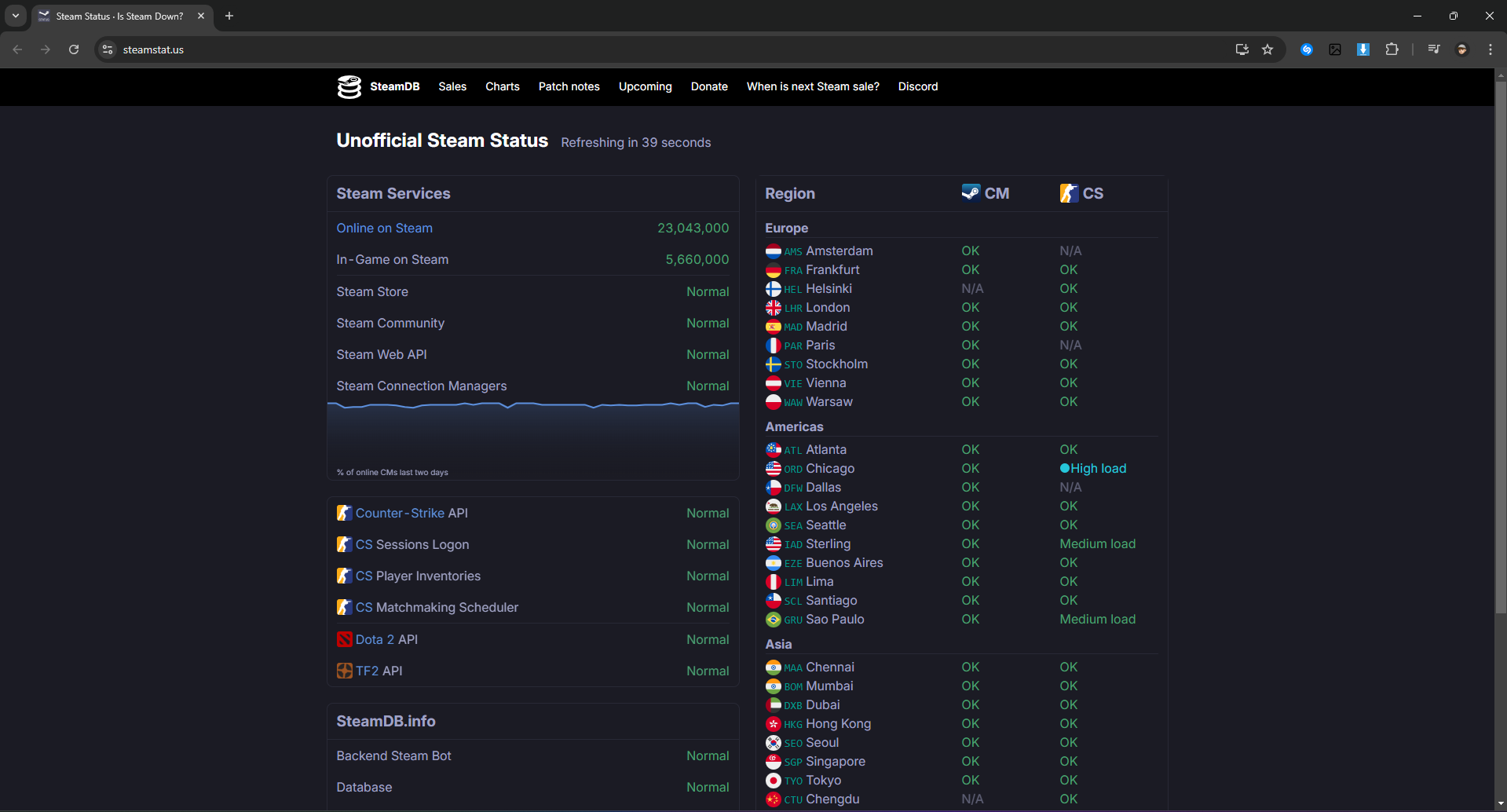Open the Chrome three-dot menu

(1491, 49)
